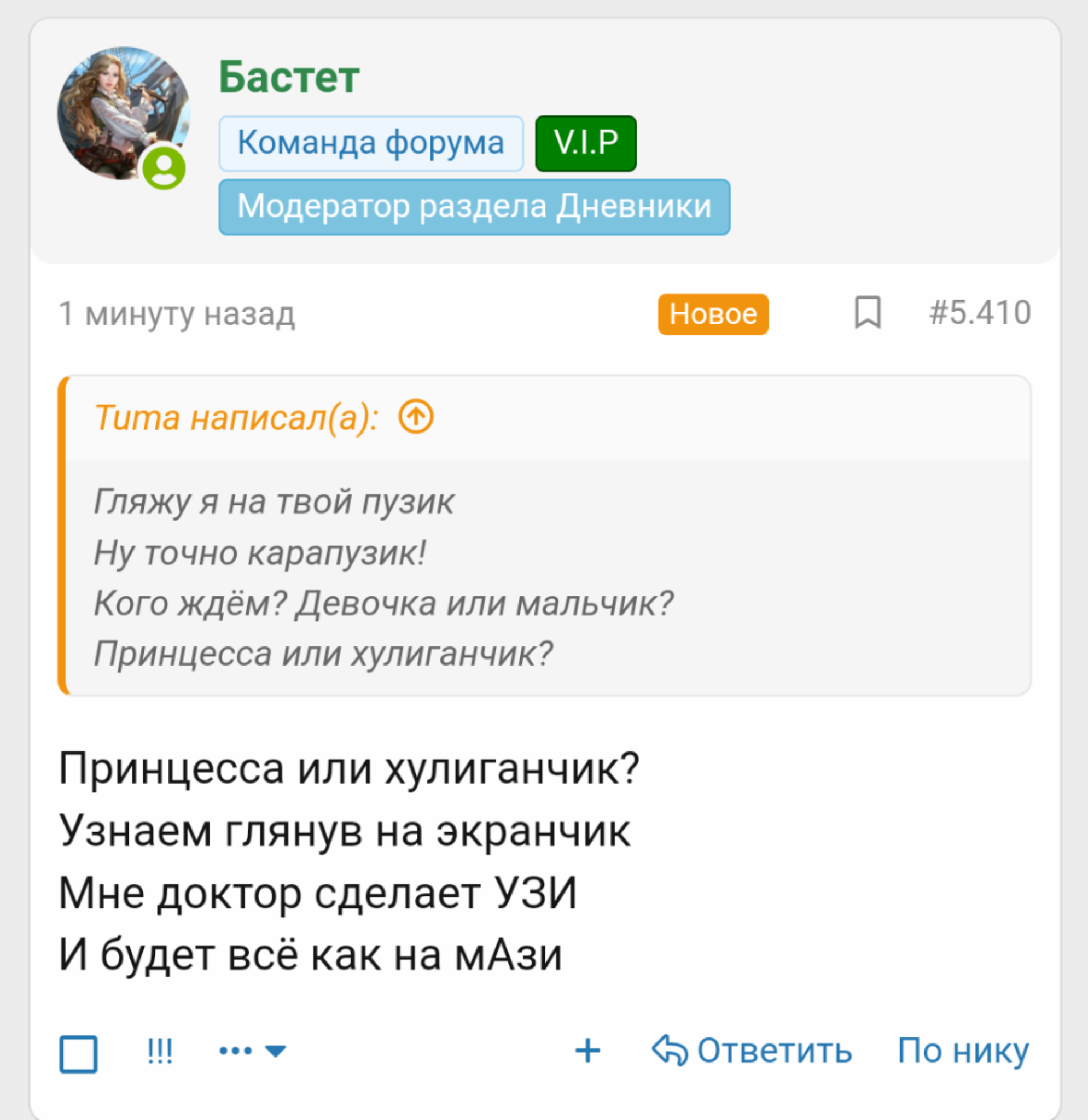Open the three-dots more options dropdown

coord(253,1051)
